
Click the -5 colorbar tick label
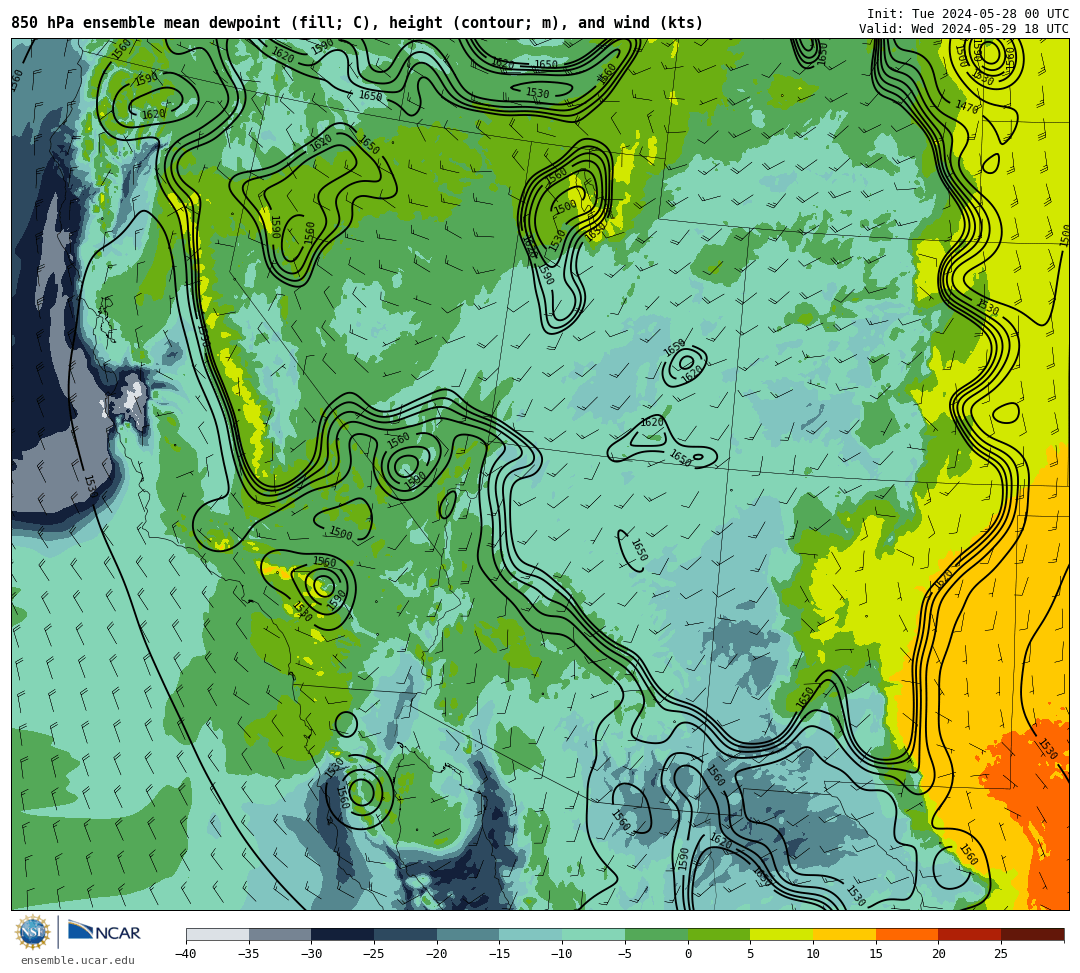624,954
